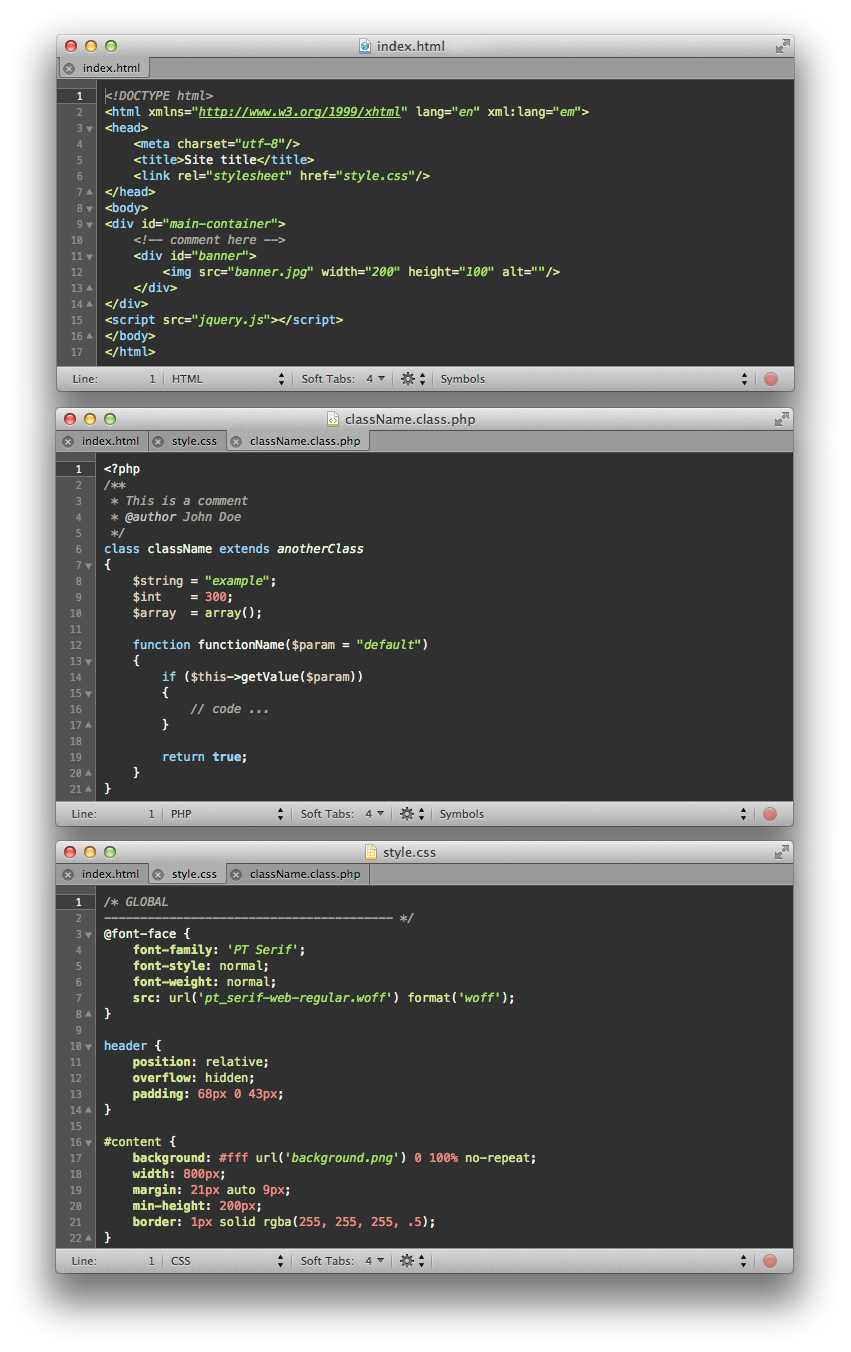The width and height of the screenshot is (851, 1352).
Task: Switch to style.css tab in the PHP window
Action: [x=187, y=441]
